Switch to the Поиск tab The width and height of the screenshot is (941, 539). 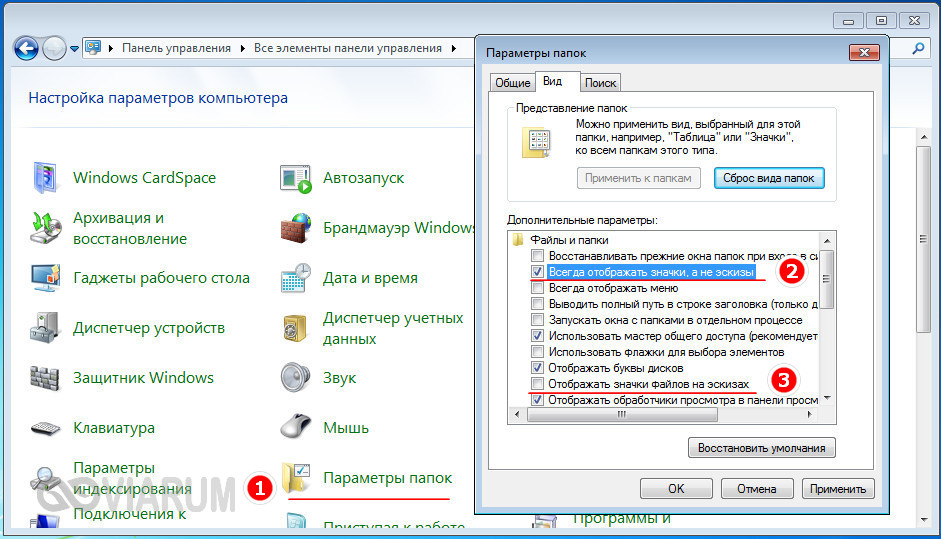coord(600,83)
